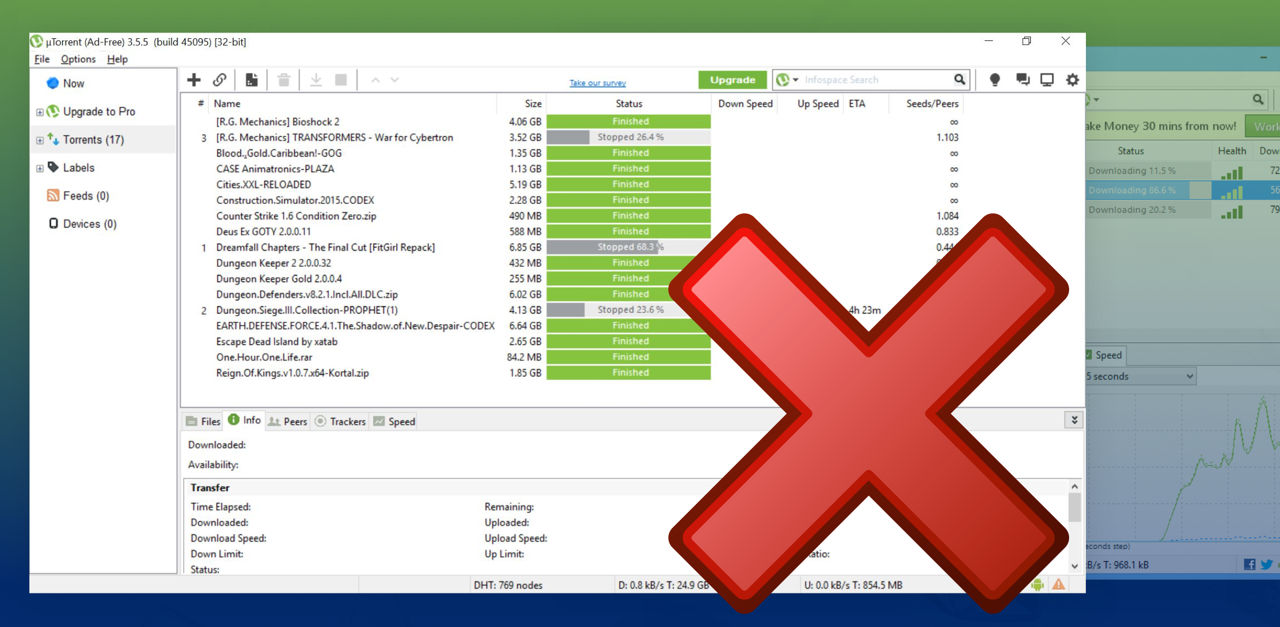Switch to the Trackers tab
The width and height of the screenshot is (1280, 627).
click(x=340, y=422)
